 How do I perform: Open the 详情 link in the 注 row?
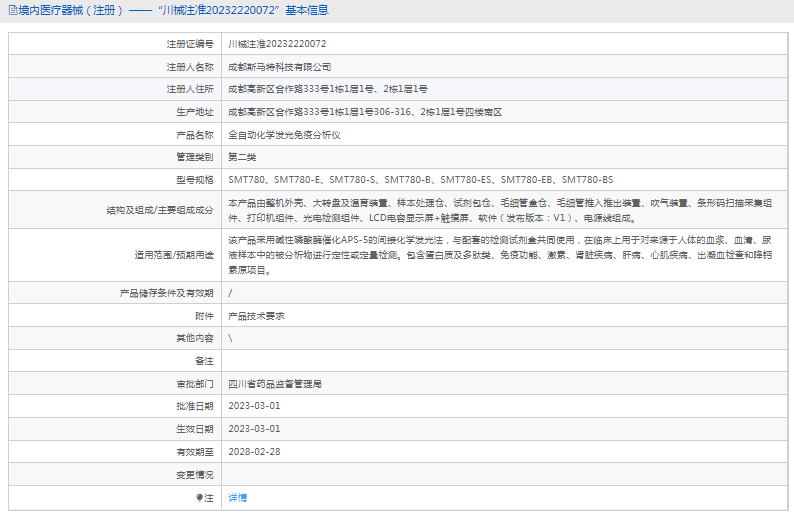(237, 498)
